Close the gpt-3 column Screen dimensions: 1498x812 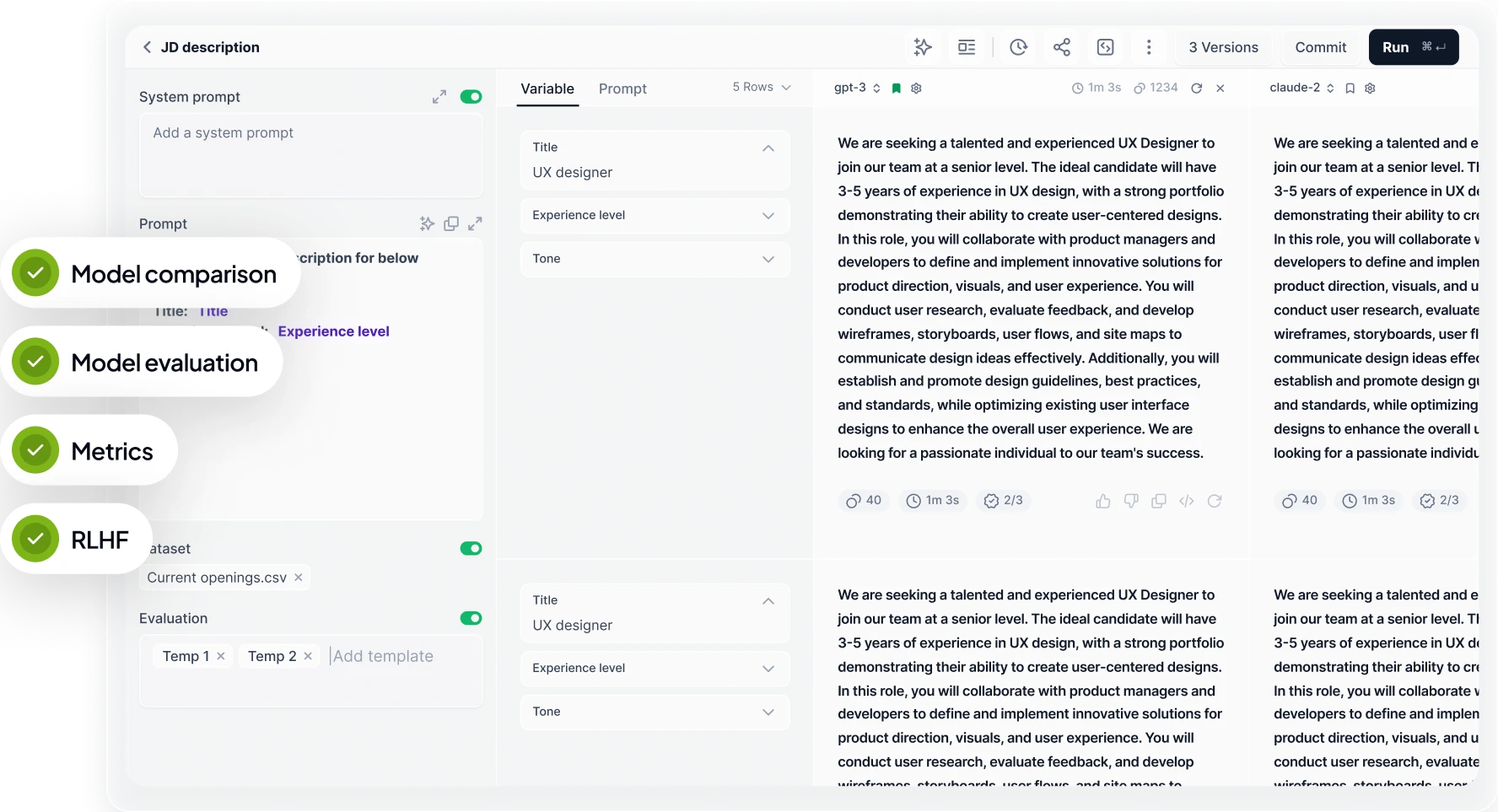coord(1220,88)
